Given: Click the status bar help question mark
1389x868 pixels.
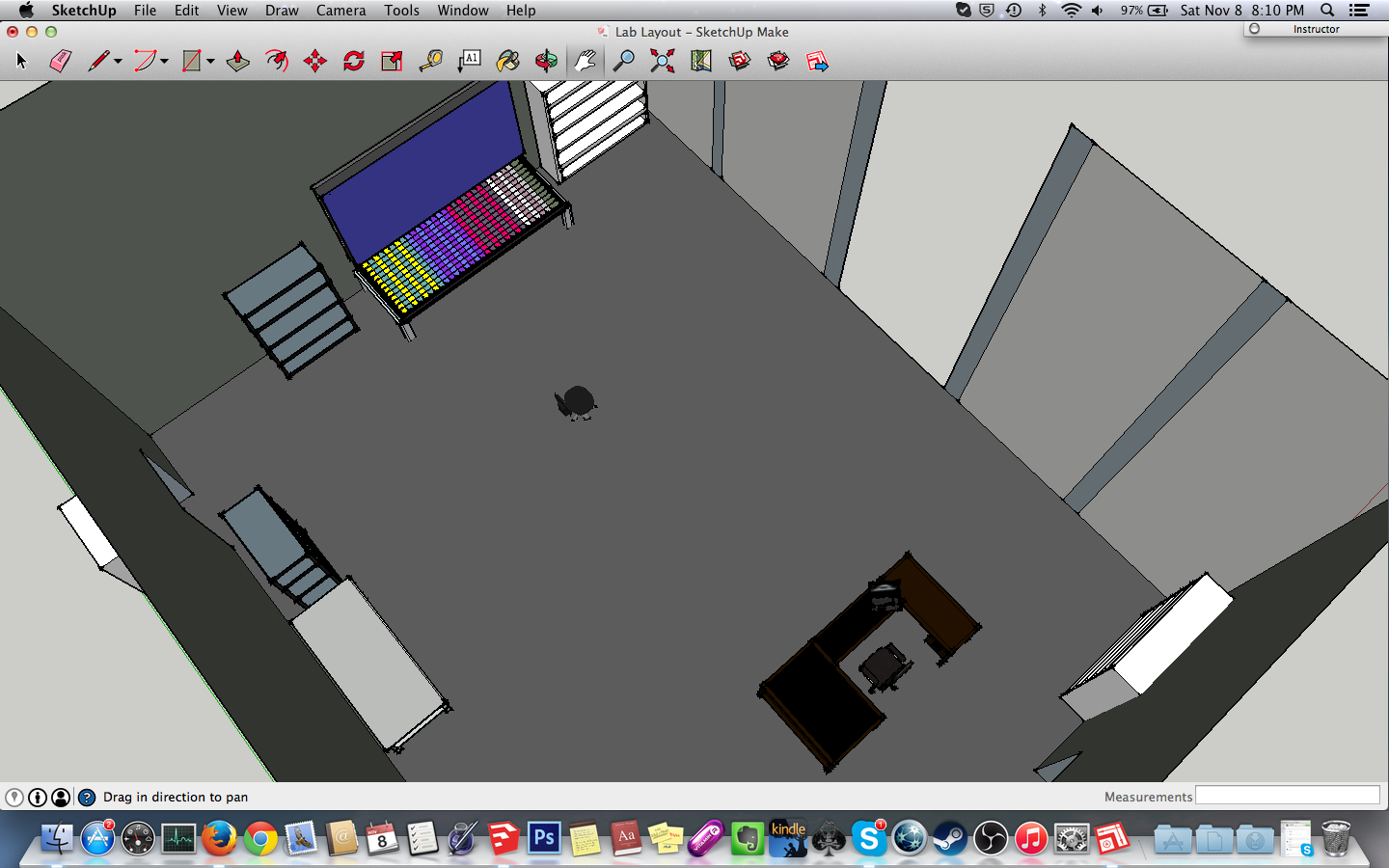Looking at the screenshot, I should pyautogui.click(x=88, y=797).
